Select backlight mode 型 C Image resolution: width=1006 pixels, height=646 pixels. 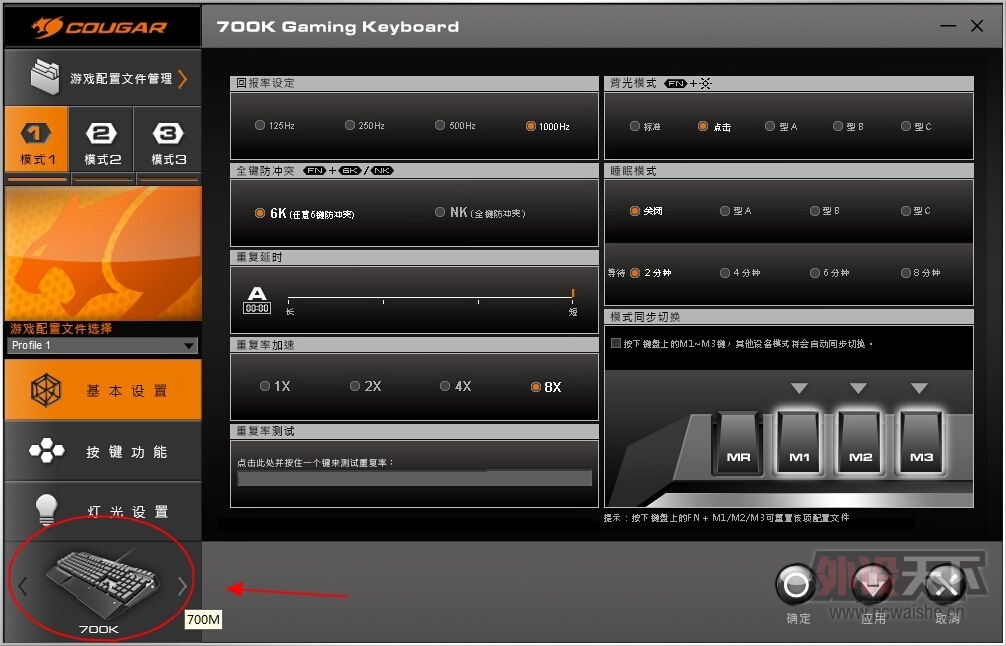916,126
